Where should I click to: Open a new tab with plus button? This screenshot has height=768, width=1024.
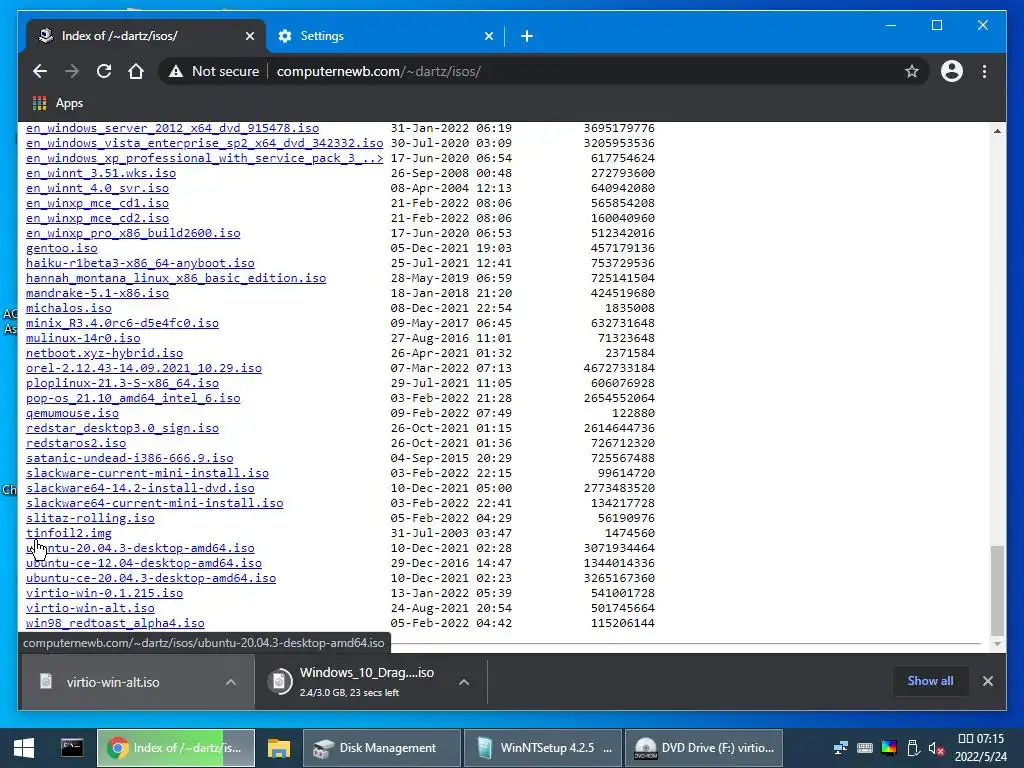coord(526,36)
